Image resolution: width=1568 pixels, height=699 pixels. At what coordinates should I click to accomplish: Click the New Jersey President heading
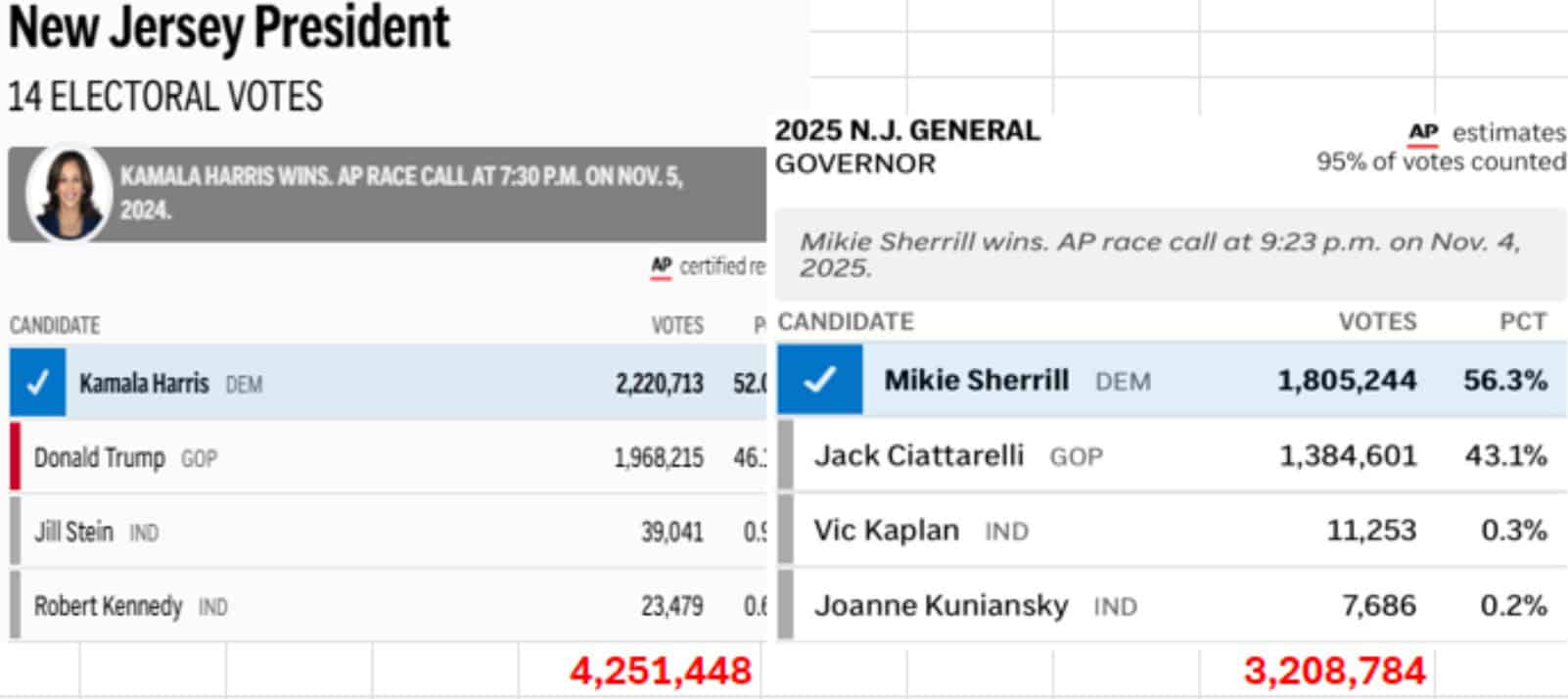pyautogui.click(x=229, y=27)
